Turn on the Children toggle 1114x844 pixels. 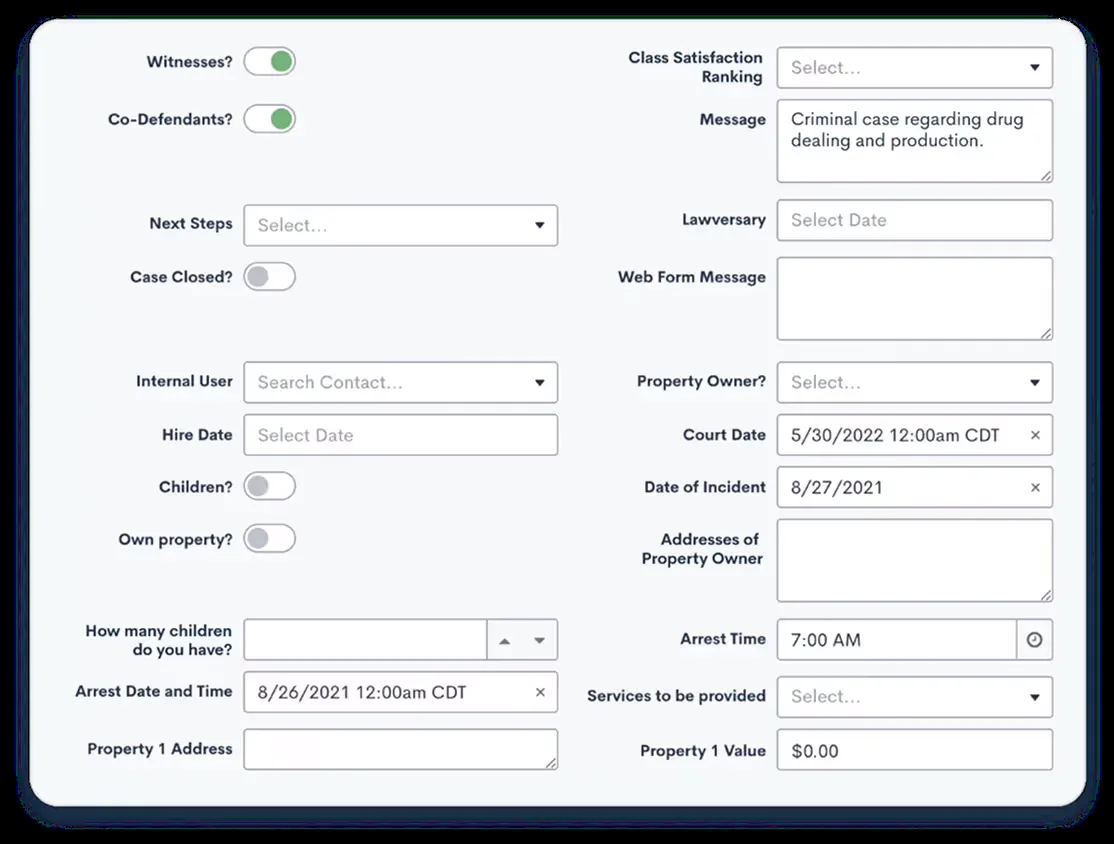(x=270, y=486)
